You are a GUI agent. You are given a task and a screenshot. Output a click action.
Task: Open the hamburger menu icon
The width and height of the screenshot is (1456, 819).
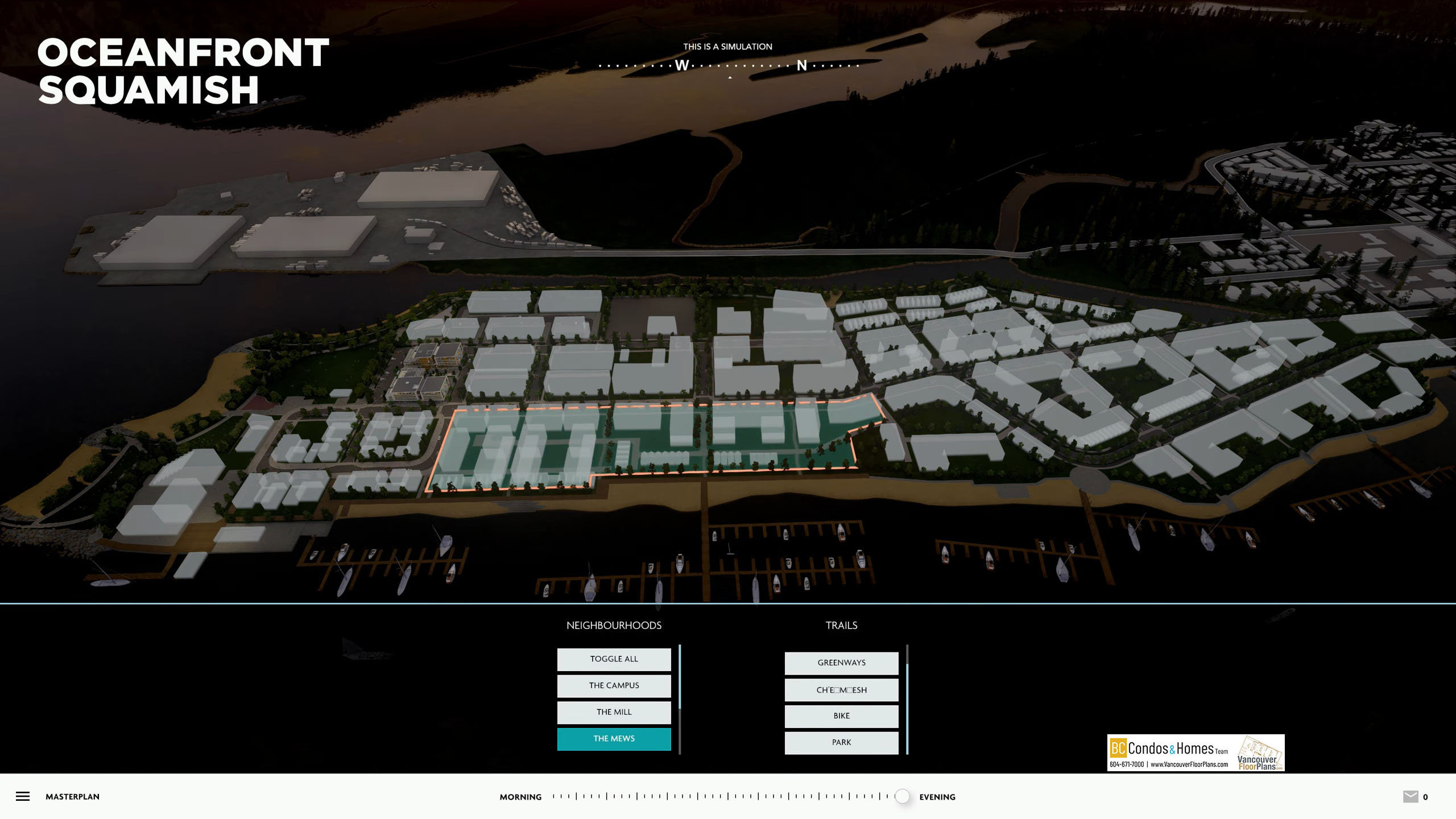pos(23,796)
